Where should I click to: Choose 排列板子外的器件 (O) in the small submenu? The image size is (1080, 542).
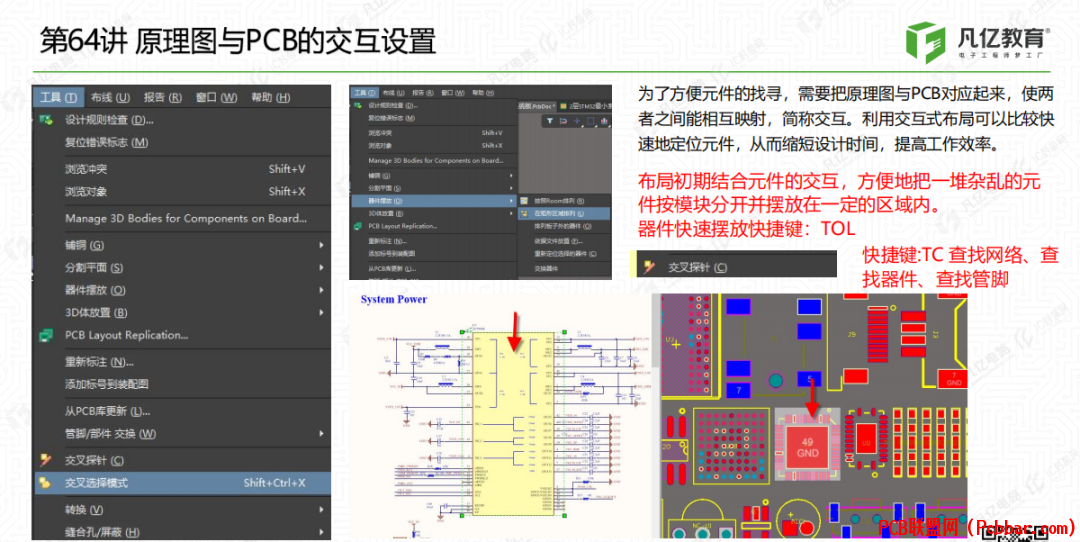pyautogui.click(x=564, y=226)
